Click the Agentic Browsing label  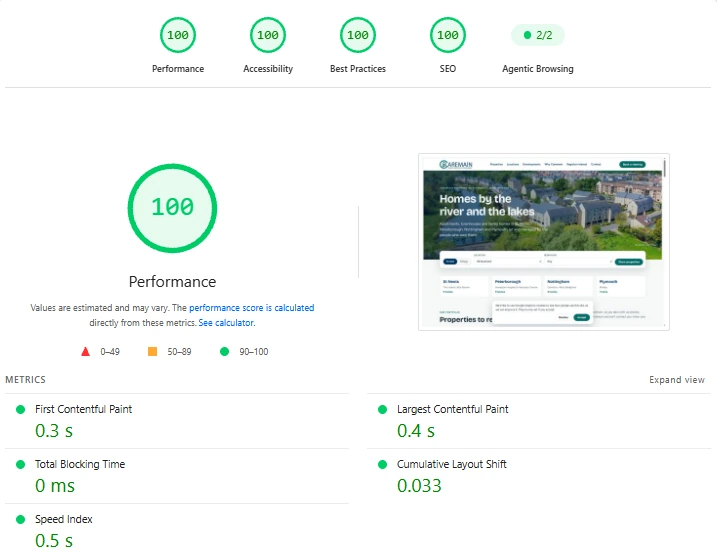(x=538, y=69)
